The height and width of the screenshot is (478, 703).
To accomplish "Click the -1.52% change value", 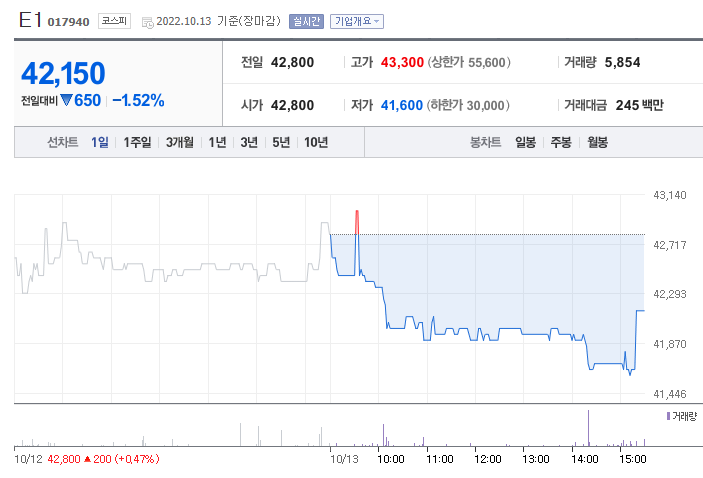I will point(138,100).
